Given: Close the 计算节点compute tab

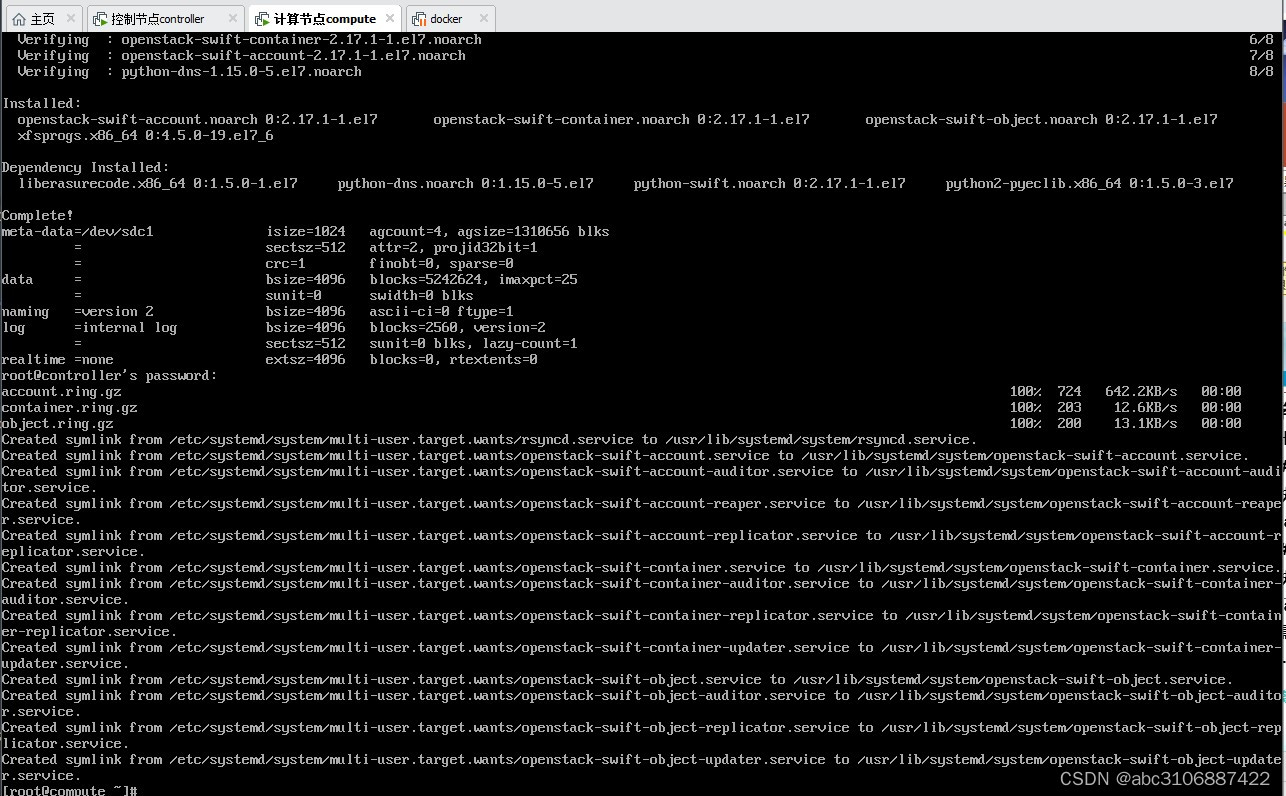Looking at the screenshot, I should [x=390, y=18].
